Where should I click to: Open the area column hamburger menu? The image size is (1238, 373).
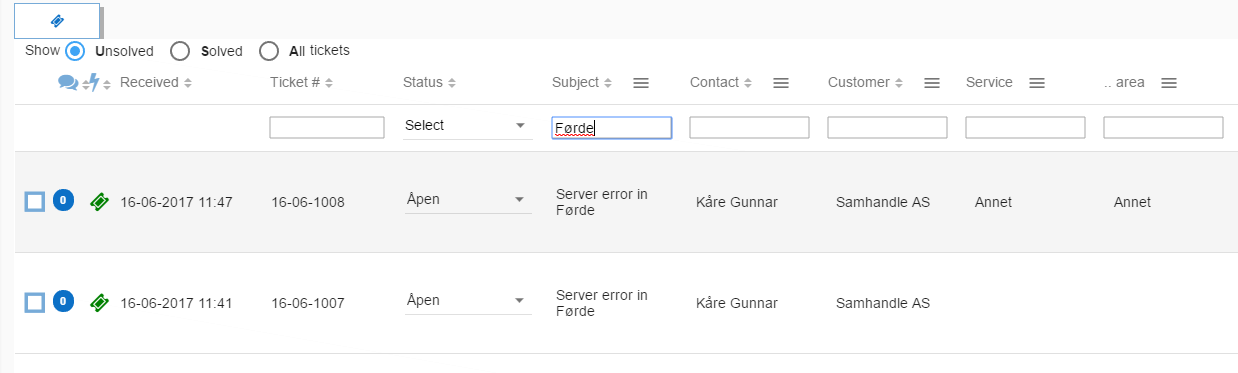pyautogui.click(x=1168, y=83)
